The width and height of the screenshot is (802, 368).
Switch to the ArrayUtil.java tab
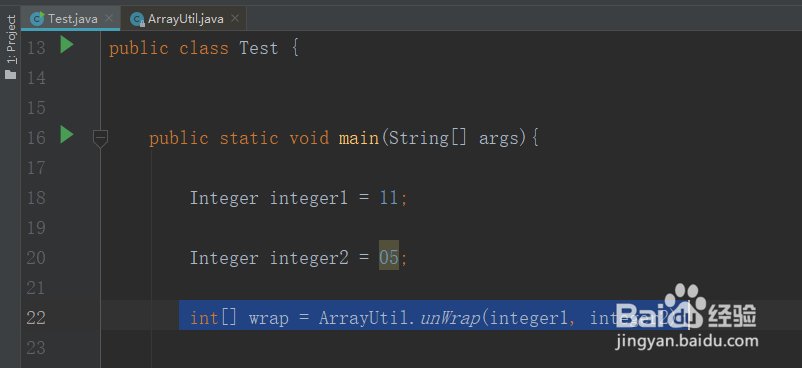(x=186, y=19)
